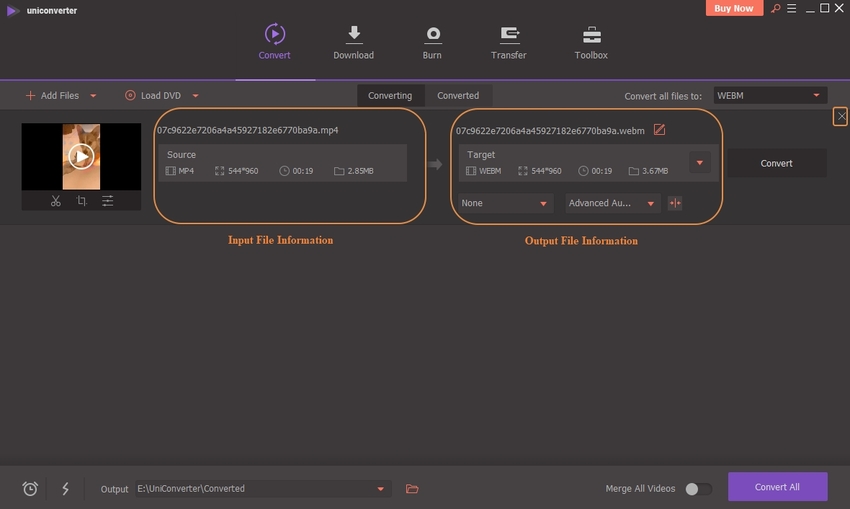Screen dimensions: 850x509
Task: Click the lightning high-speed conversion icon
Action: (66, 488)
